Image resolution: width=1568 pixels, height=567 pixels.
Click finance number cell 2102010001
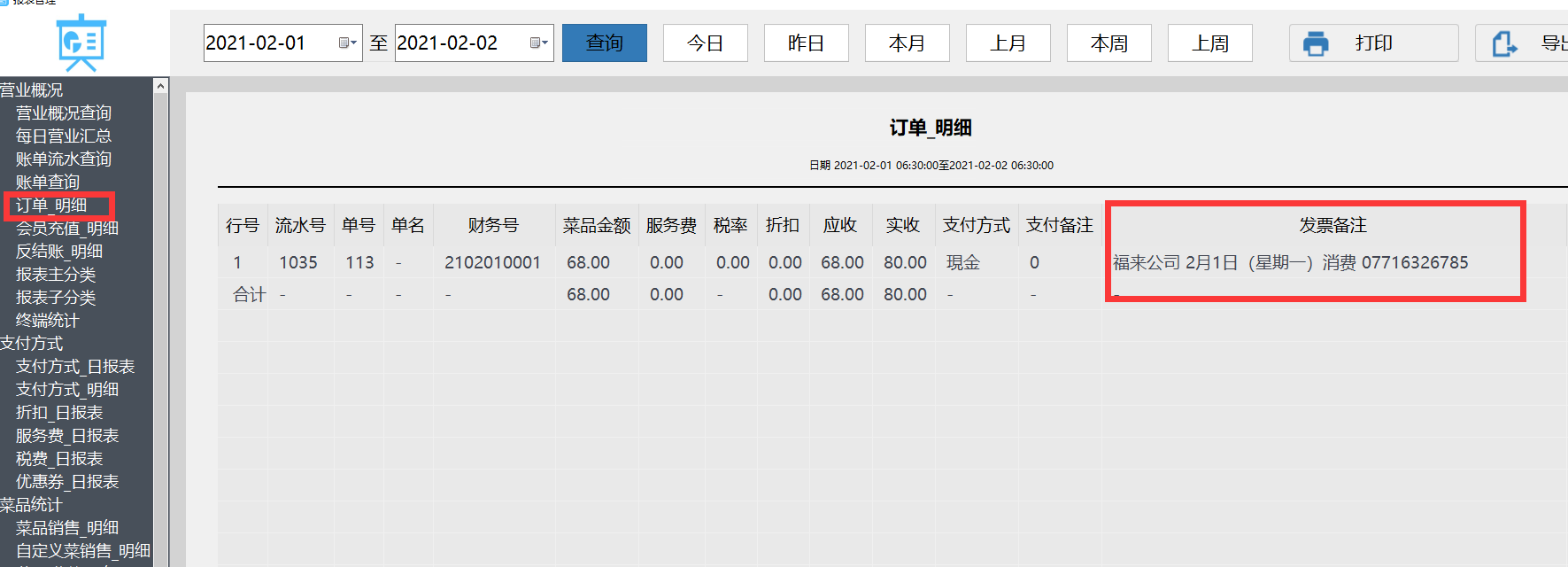tap(492, 262)
